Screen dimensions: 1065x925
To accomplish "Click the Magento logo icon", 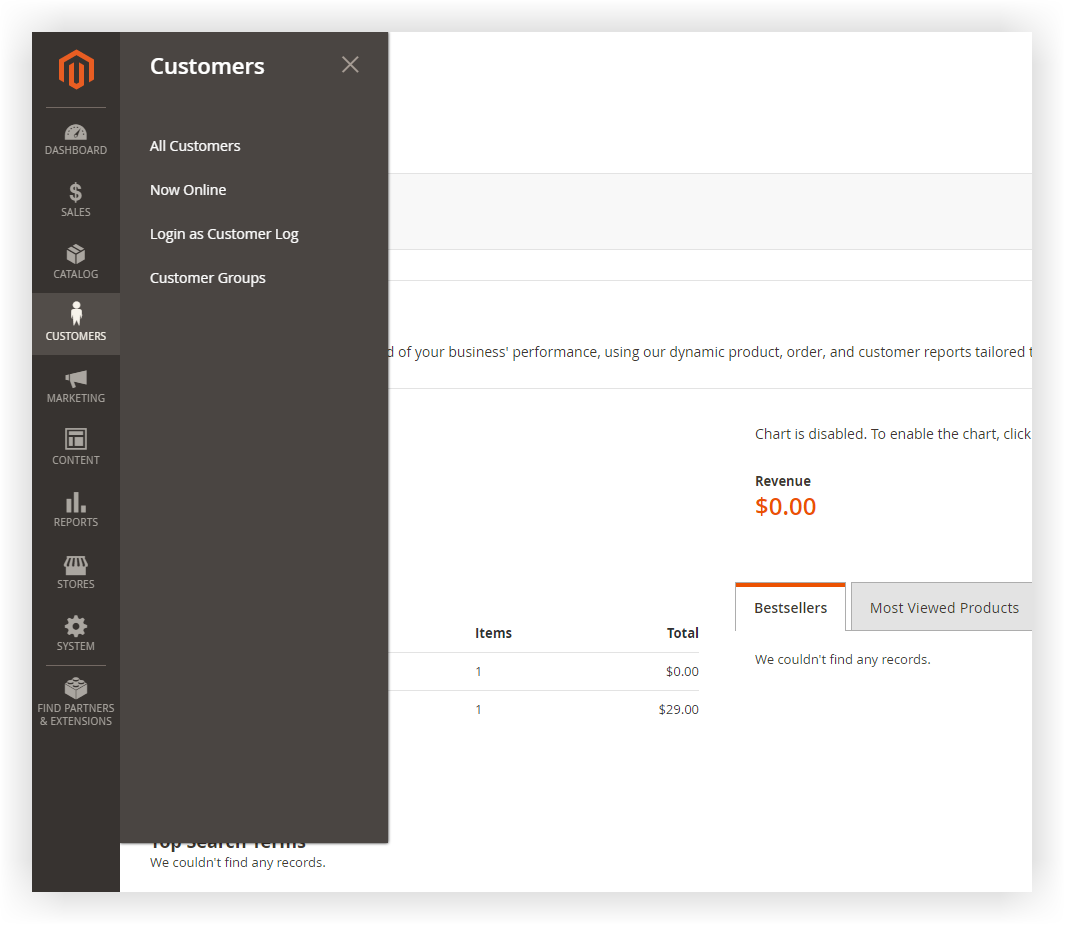I will pos(76,70).
